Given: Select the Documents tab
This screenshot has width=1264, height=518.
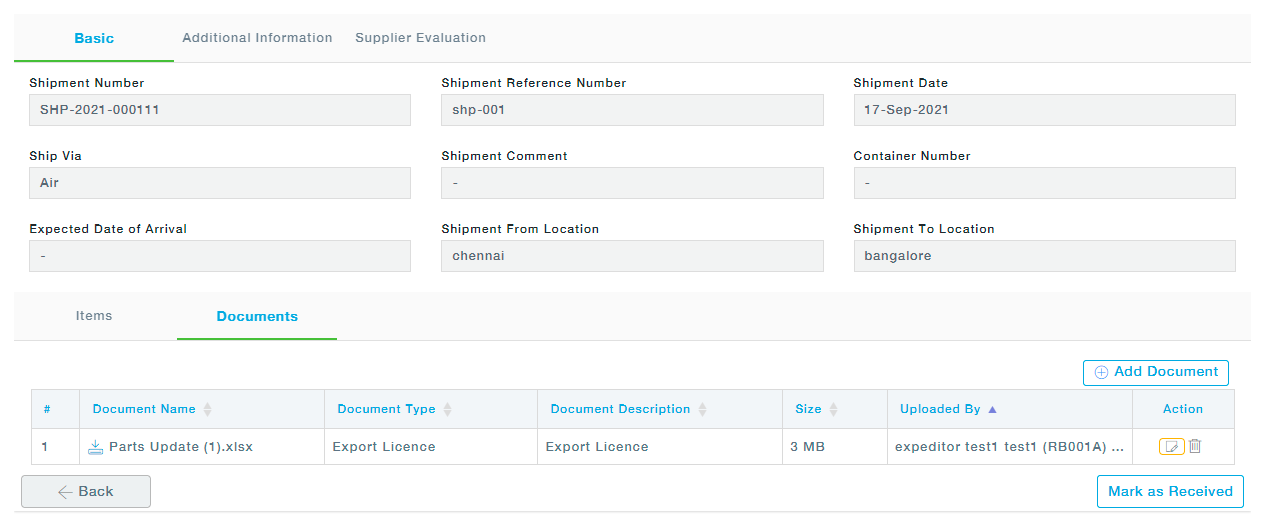Looking at the screenshot, I should [257, 316].
